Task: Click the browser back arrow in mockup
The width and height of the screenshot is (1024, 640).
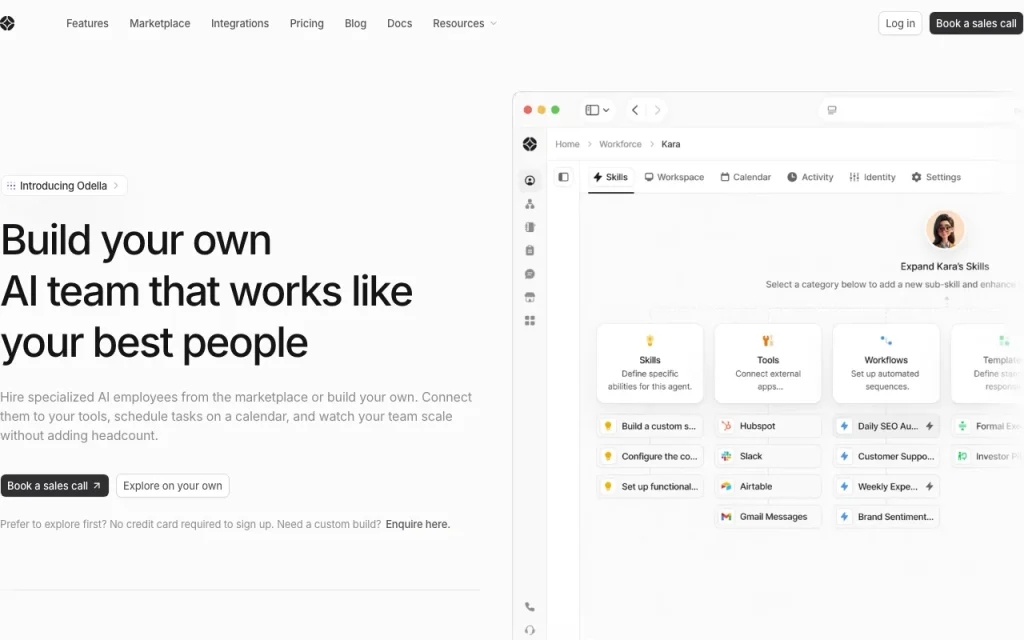Action: tap(635, 110)
